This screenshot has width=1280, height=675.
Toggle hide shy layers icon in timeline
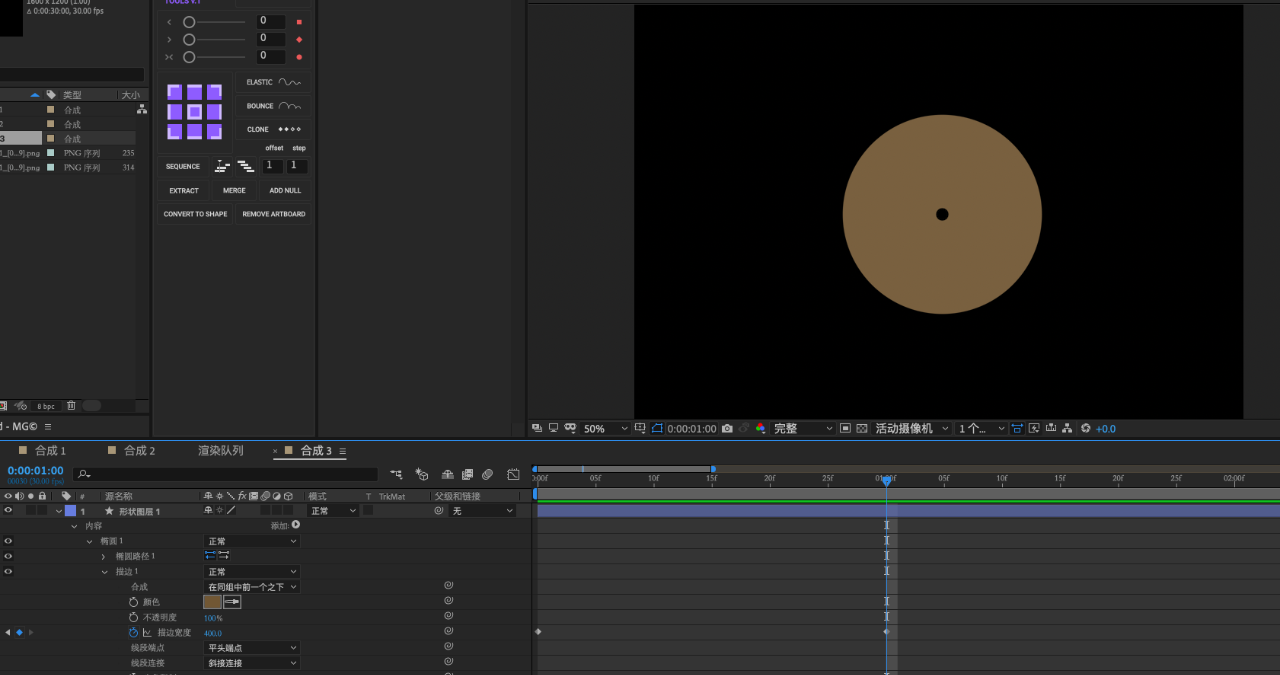point(447,474)
